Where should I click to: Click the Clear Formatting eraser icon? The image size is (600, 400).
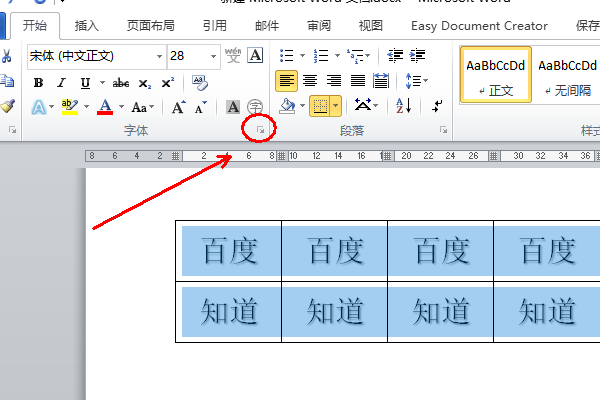pos(200,83)
